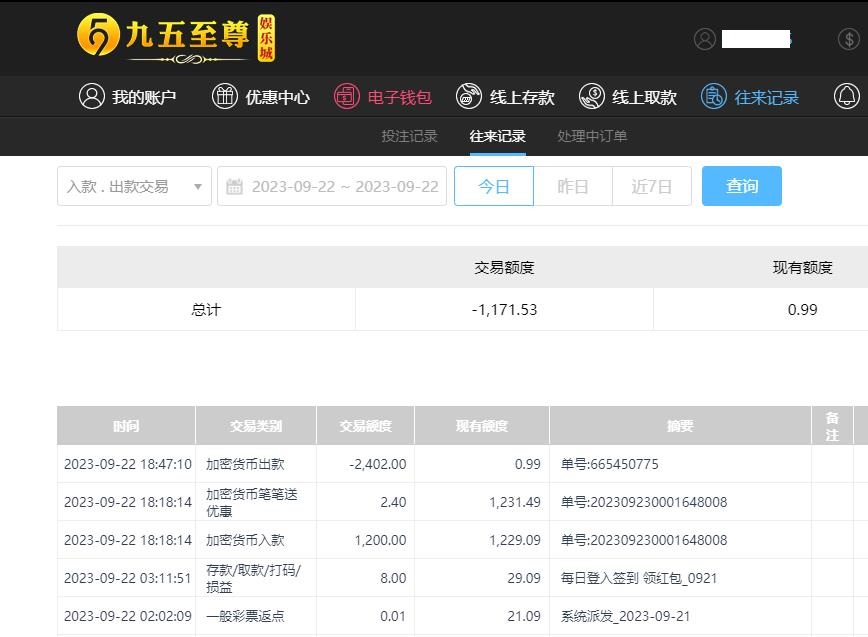Click the 九五至尊 site logo
Image resolution: width=868 pixels, height=637 pixels.
pos(175,38)
